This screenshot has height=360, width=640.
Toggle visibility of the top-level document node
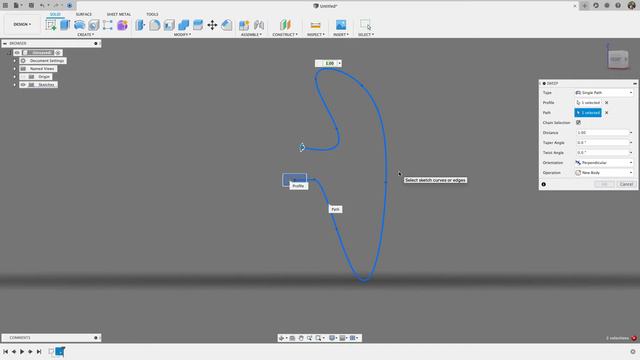(17, 53)
